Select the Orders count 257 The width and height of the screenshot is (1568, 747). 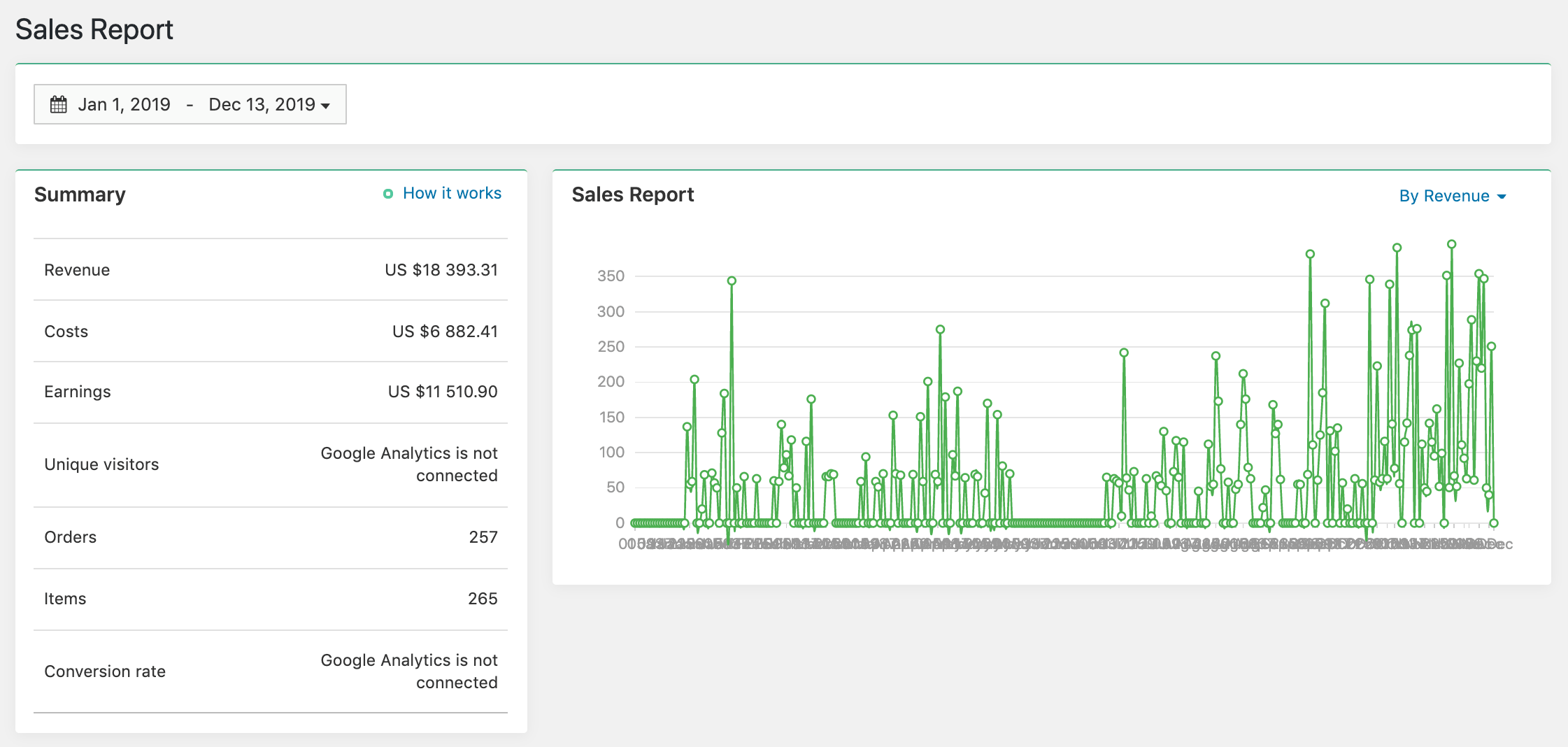483,537
